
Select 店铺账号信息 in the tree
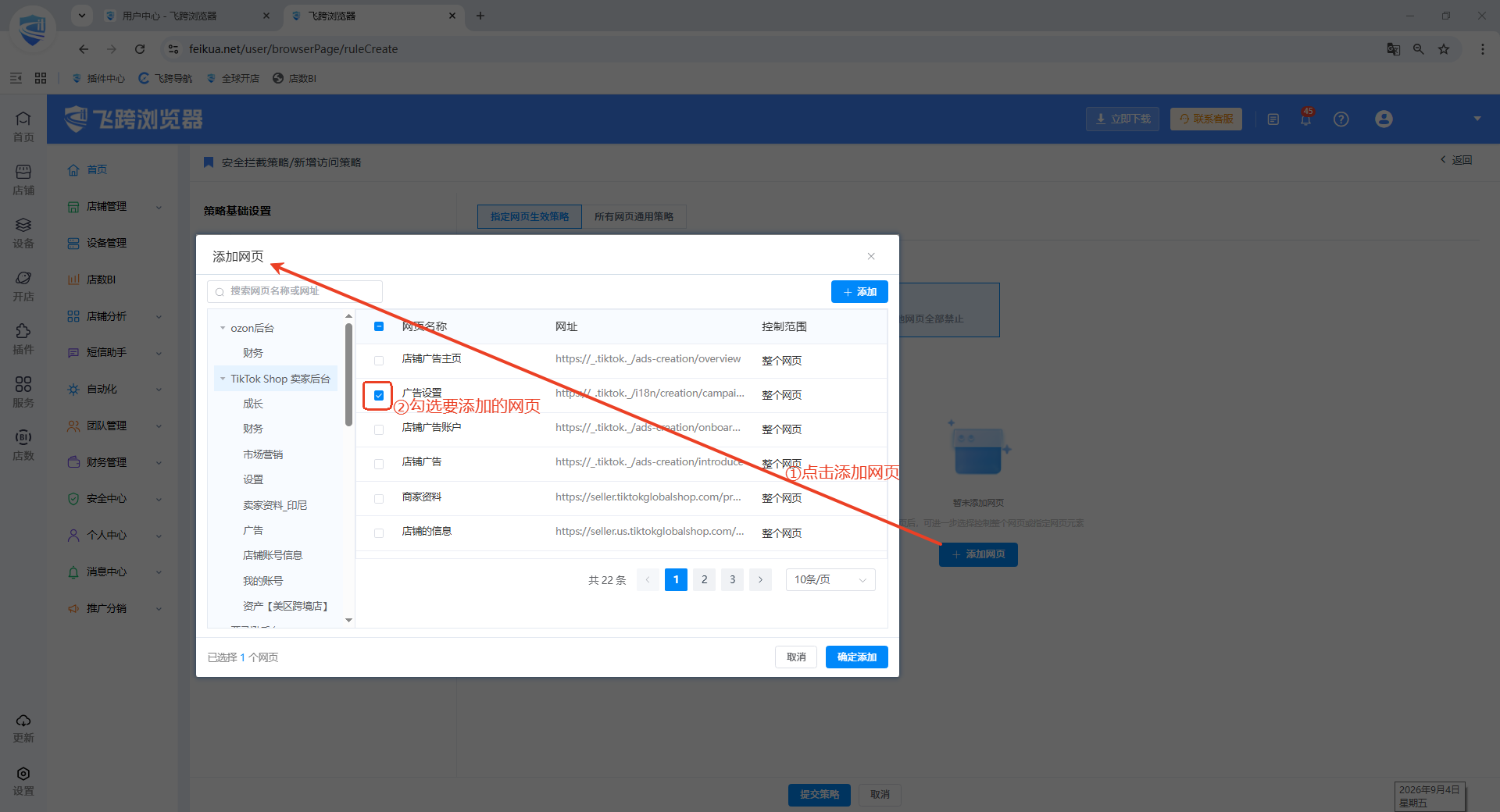click(273, 555)
